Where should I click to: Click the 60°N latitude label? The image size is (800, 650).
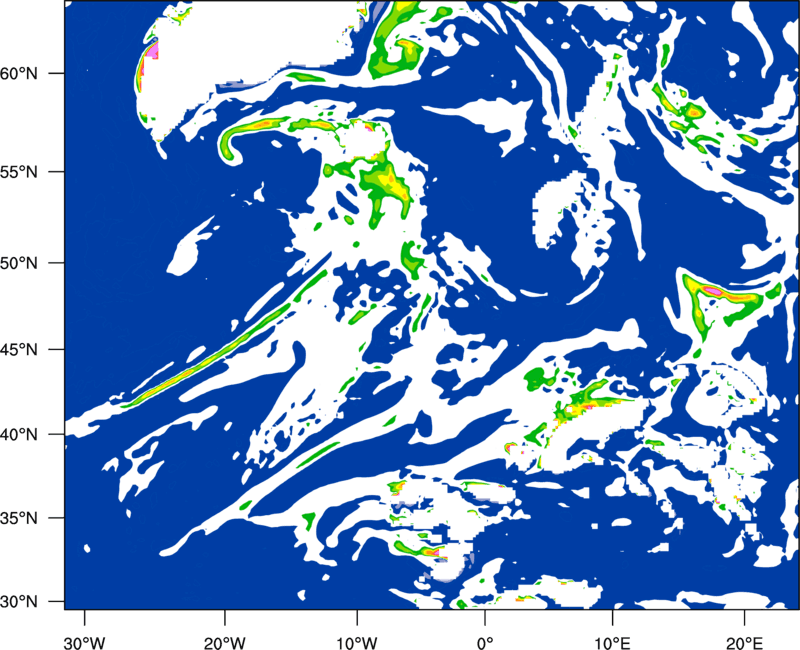[18, 74]
